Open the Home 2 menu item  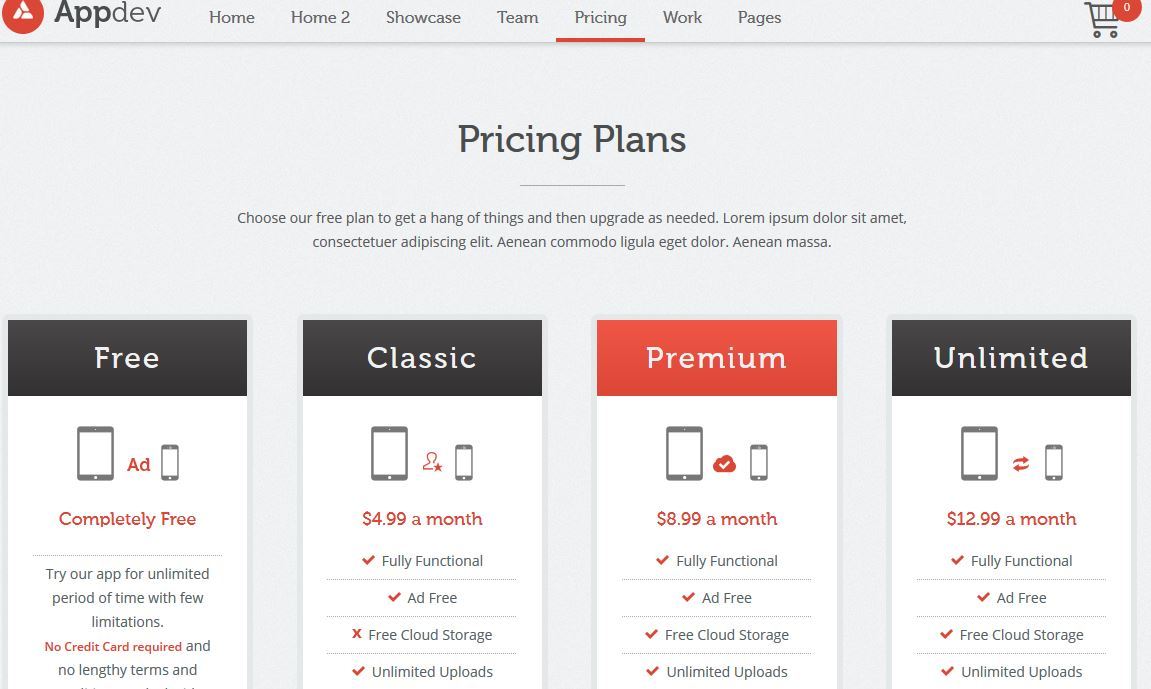[320, 18]
